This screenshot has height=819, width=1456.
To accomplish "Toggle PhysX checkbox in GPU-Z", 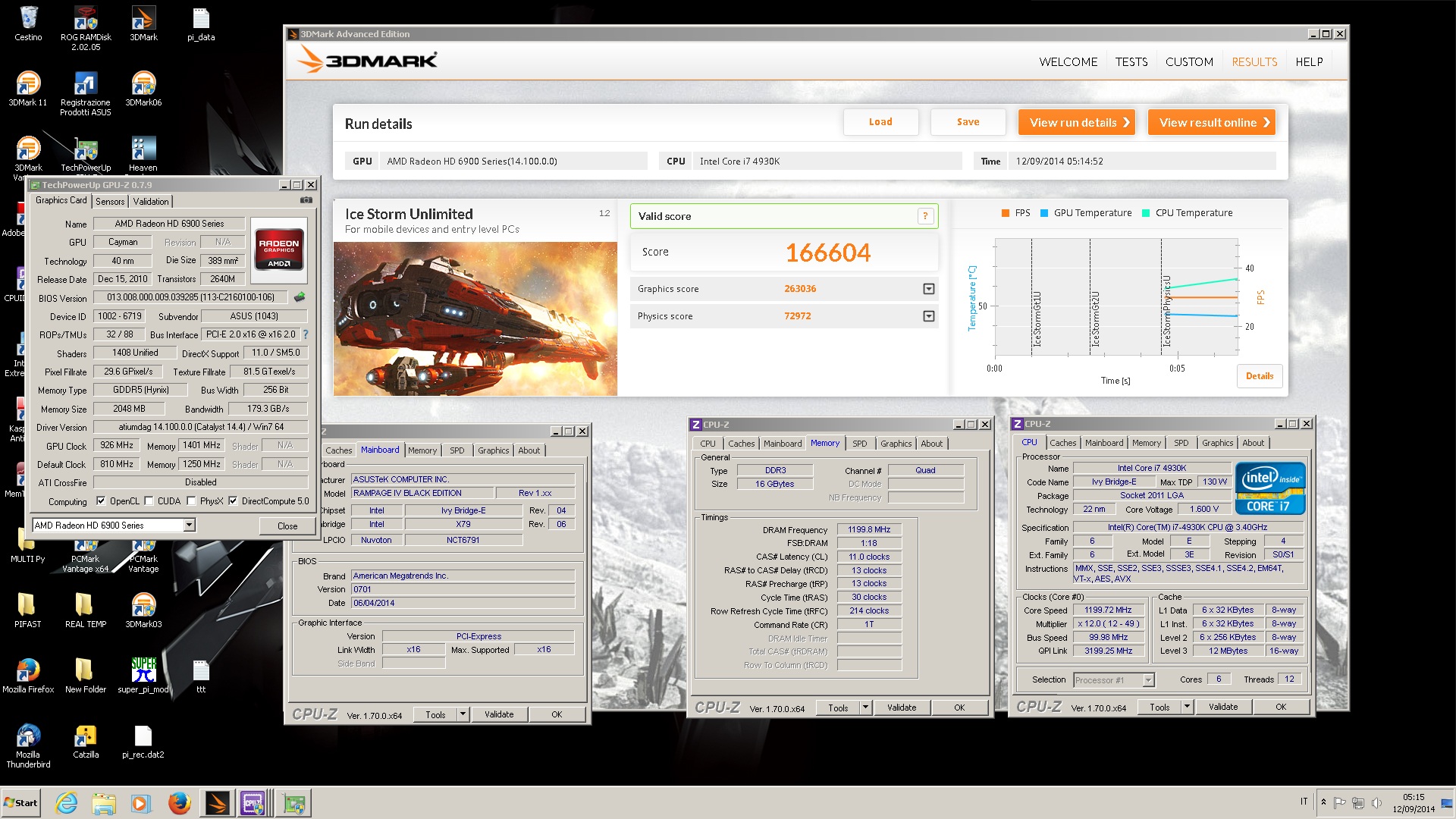I will pyautogui.click(x=192, y=500).
